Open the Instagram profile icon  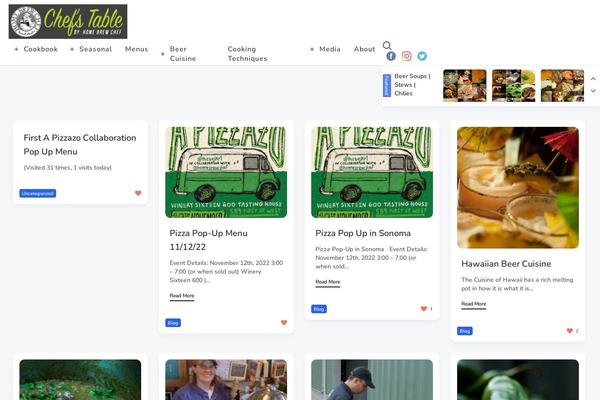pyautogui.click(x=406, y=56)
